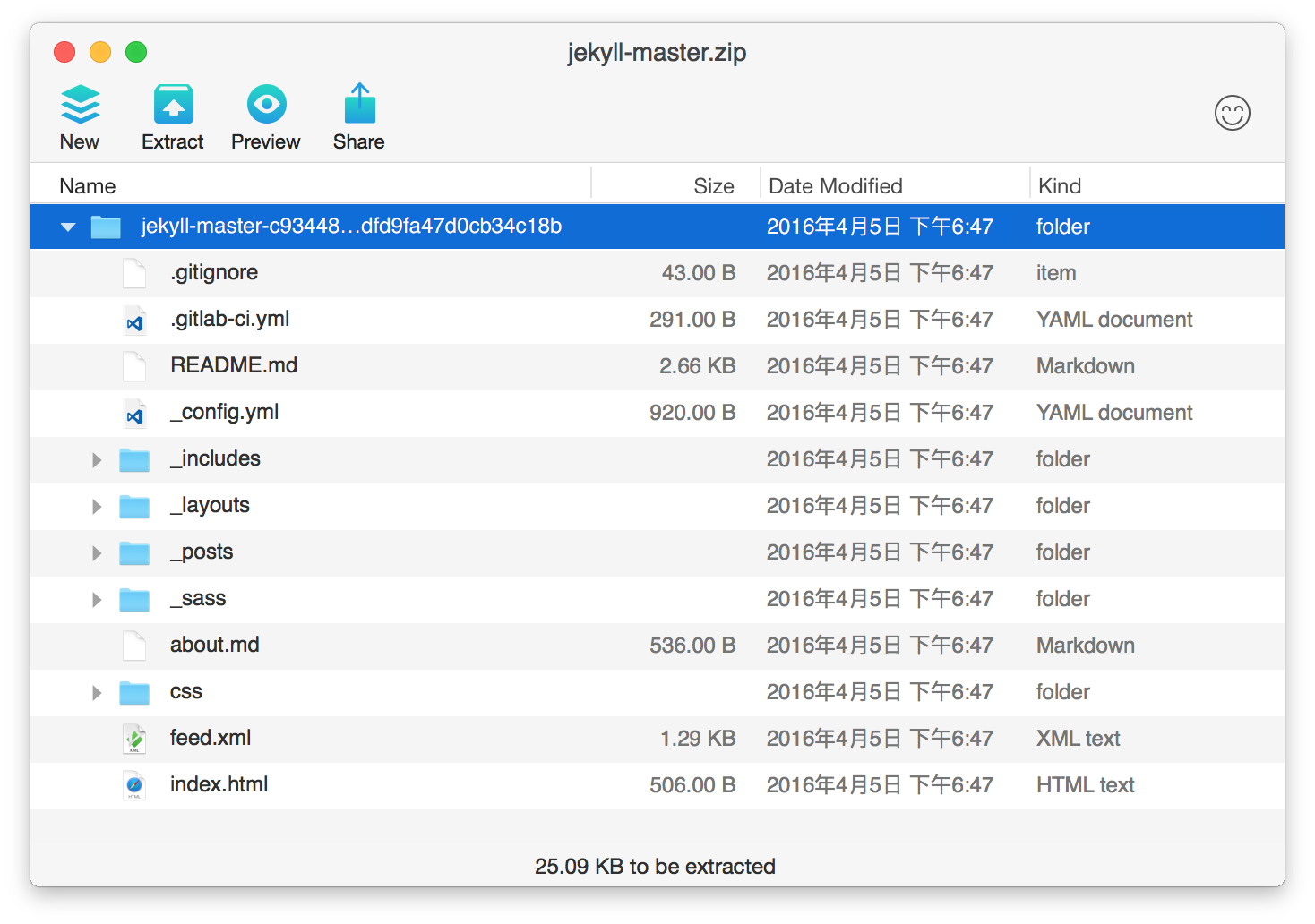The height and width of the screenshot is (924, 1315).
Task: Sort by the Size column header
Action: click(713, 186)
